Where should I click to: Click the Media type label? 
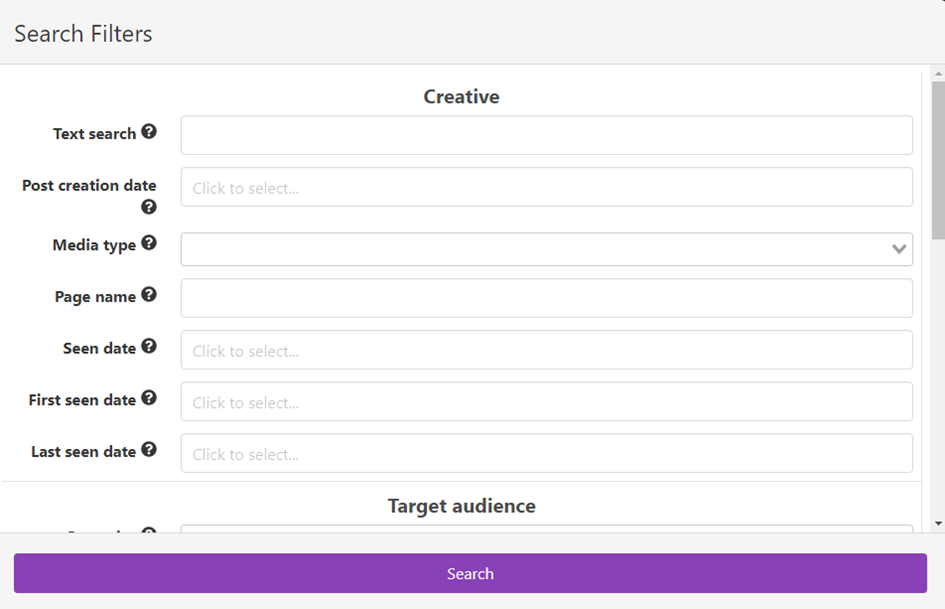click(94, 245)
